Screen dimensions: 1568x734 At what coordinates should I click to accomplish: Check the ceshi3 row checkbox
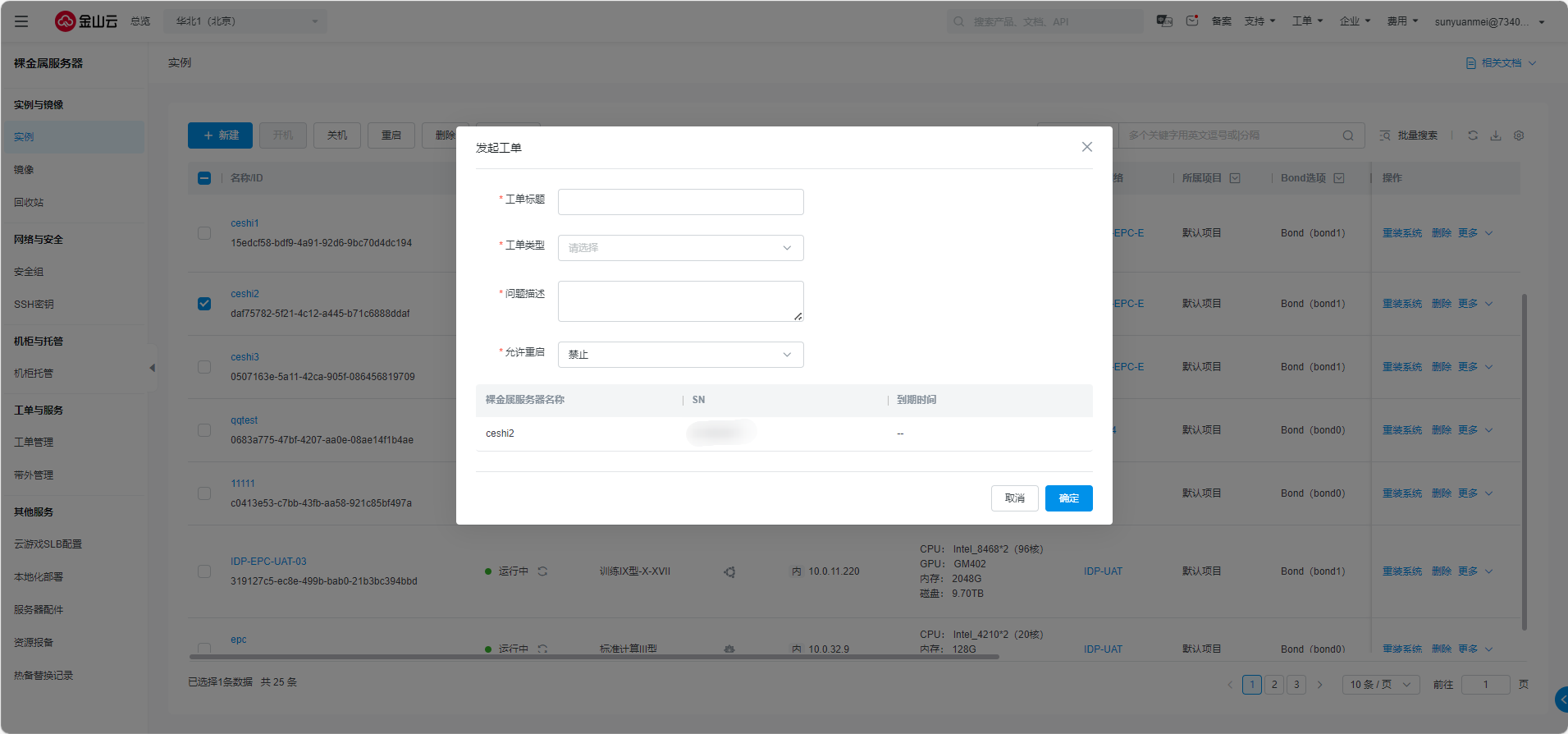coord(204,367)
